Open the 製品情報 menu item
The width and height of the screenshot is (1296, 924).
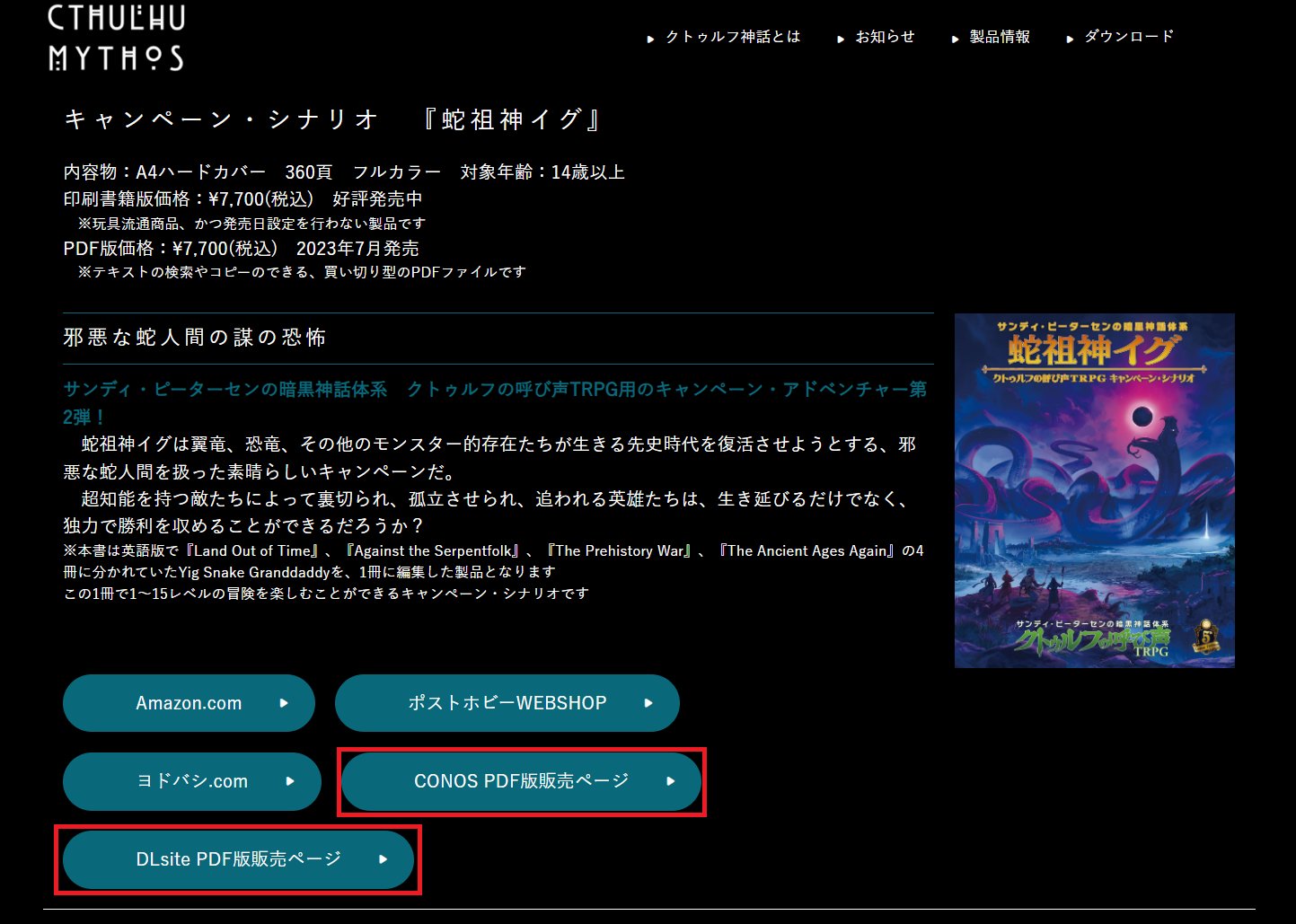[1000, 37]
